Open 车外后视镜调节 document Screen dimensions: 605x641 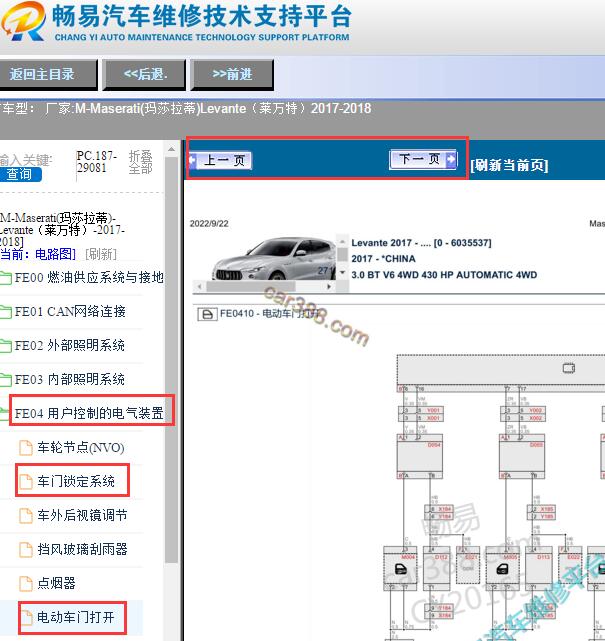tap(82, 515)
